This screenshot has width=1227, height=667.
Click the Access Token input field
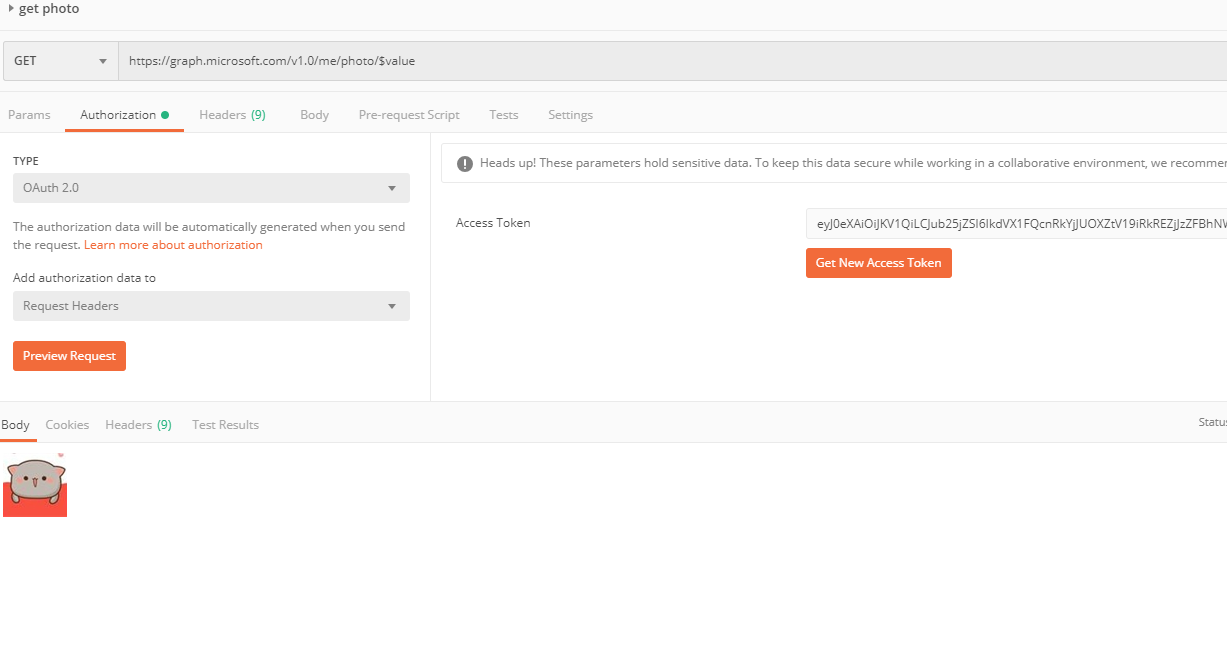point(1015,224)
